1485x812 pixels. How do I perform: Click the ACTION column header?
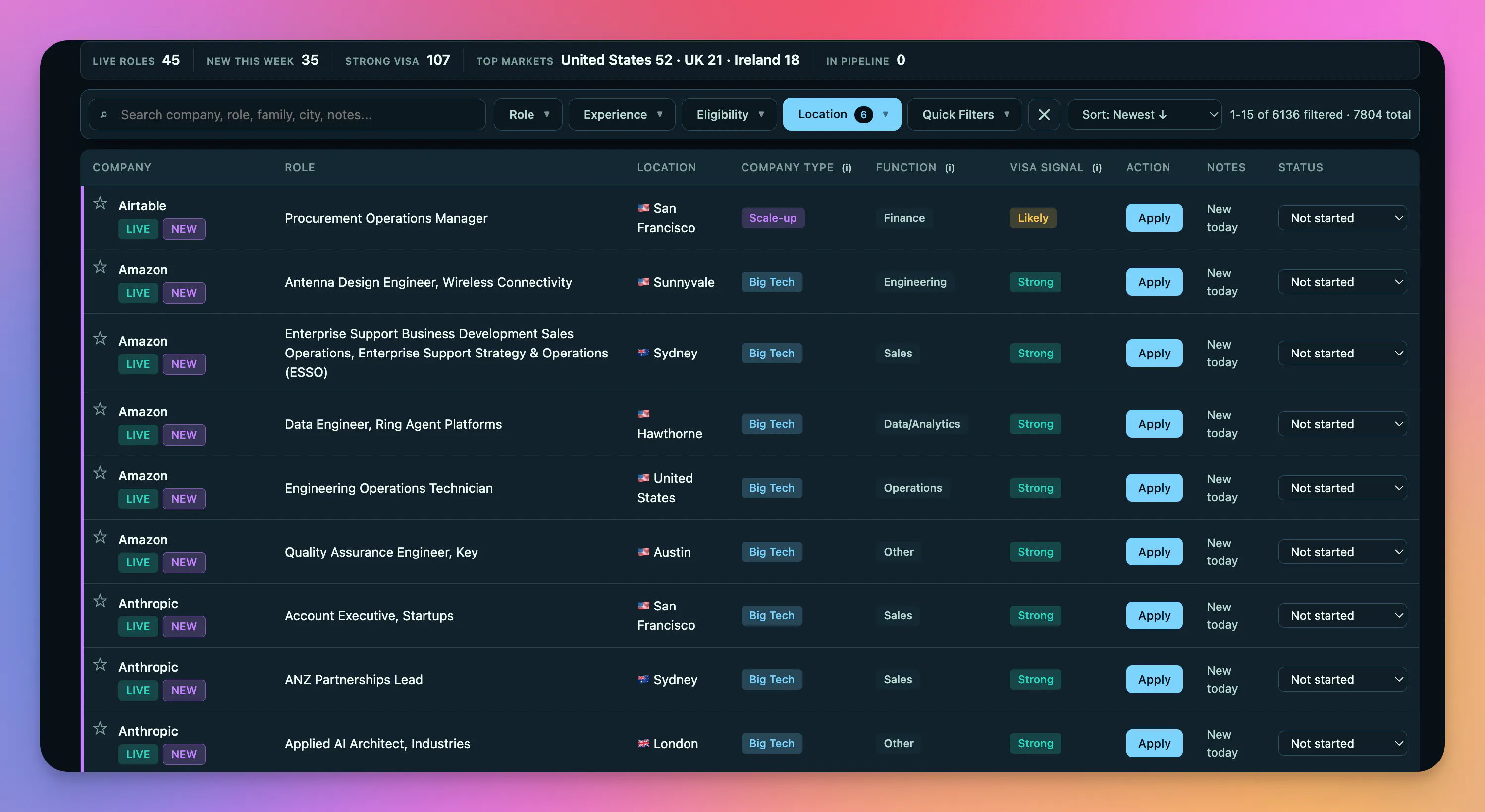click(x=1148, y=168)
